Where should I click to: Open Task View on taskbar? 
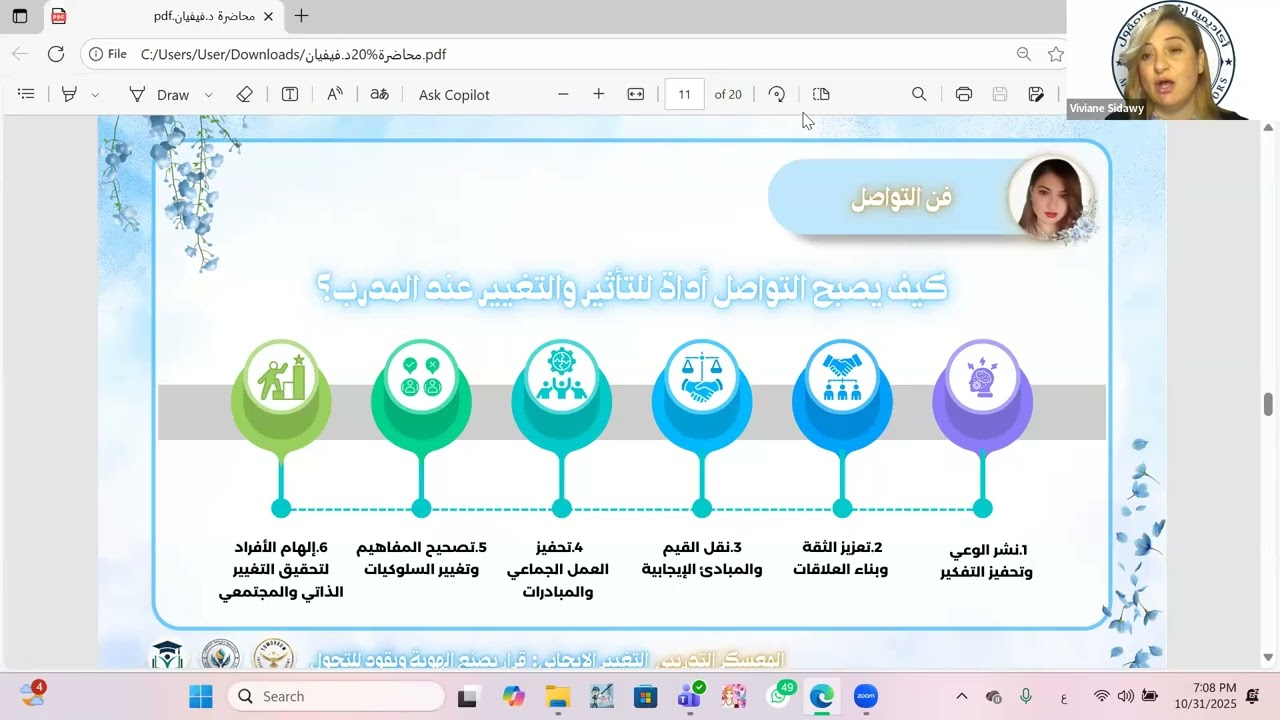click(467, 697)
